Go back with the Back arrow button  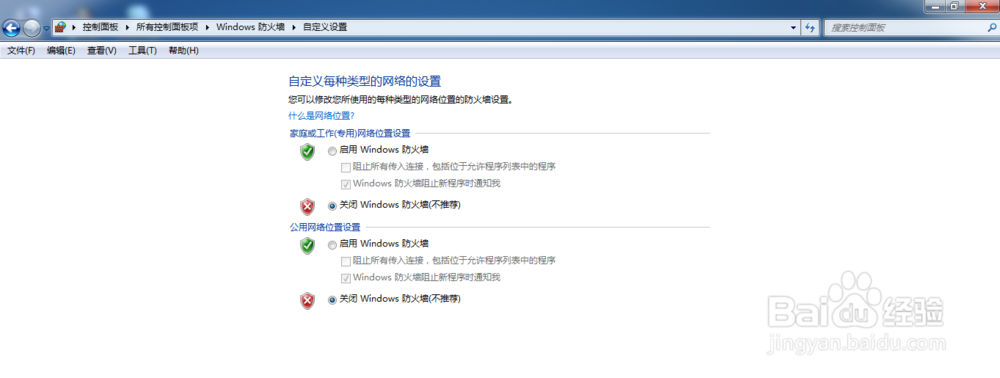[x=11, y=28]
